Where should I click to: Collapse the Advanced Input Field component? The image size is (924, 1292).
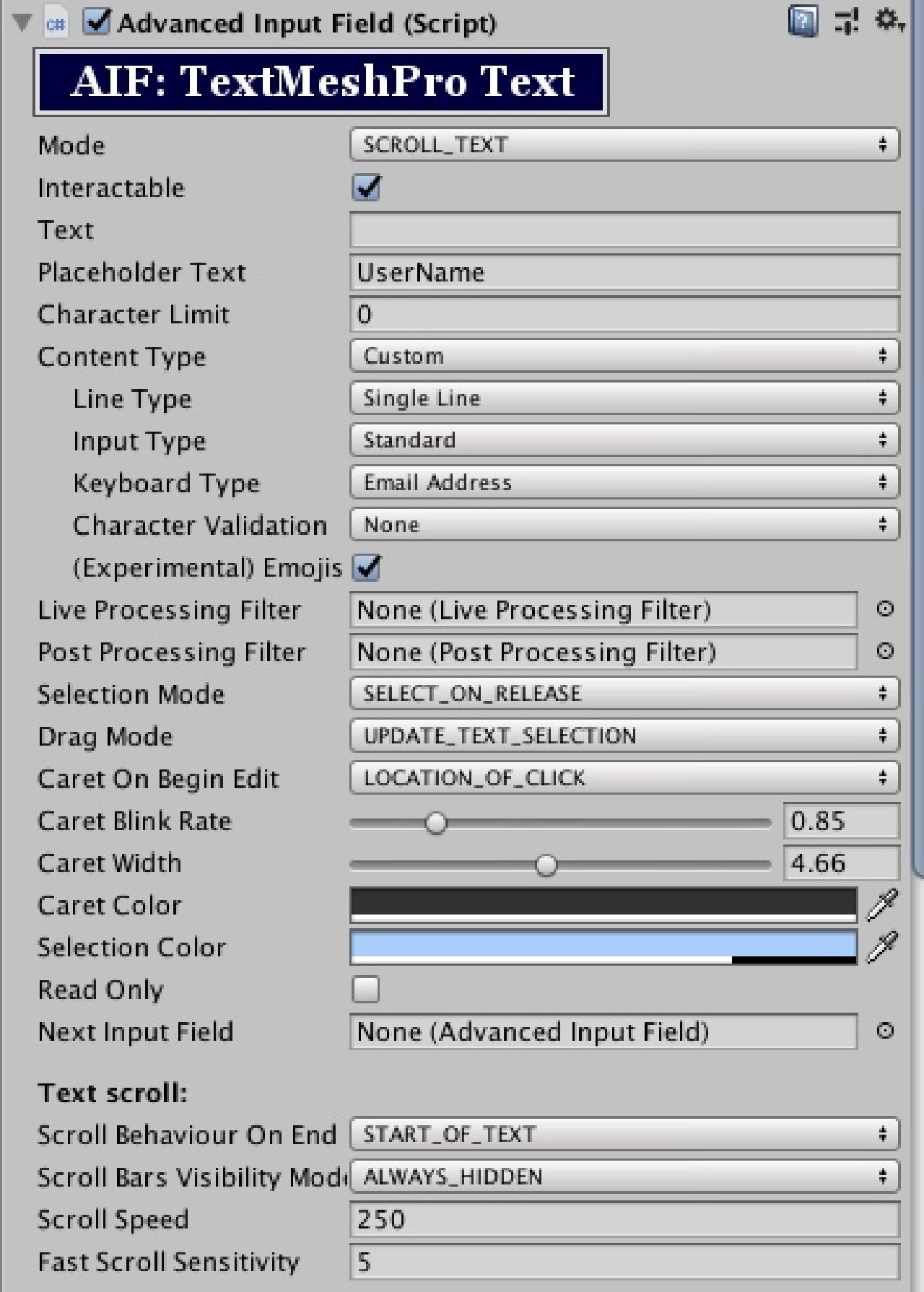[x=22, y=23]
